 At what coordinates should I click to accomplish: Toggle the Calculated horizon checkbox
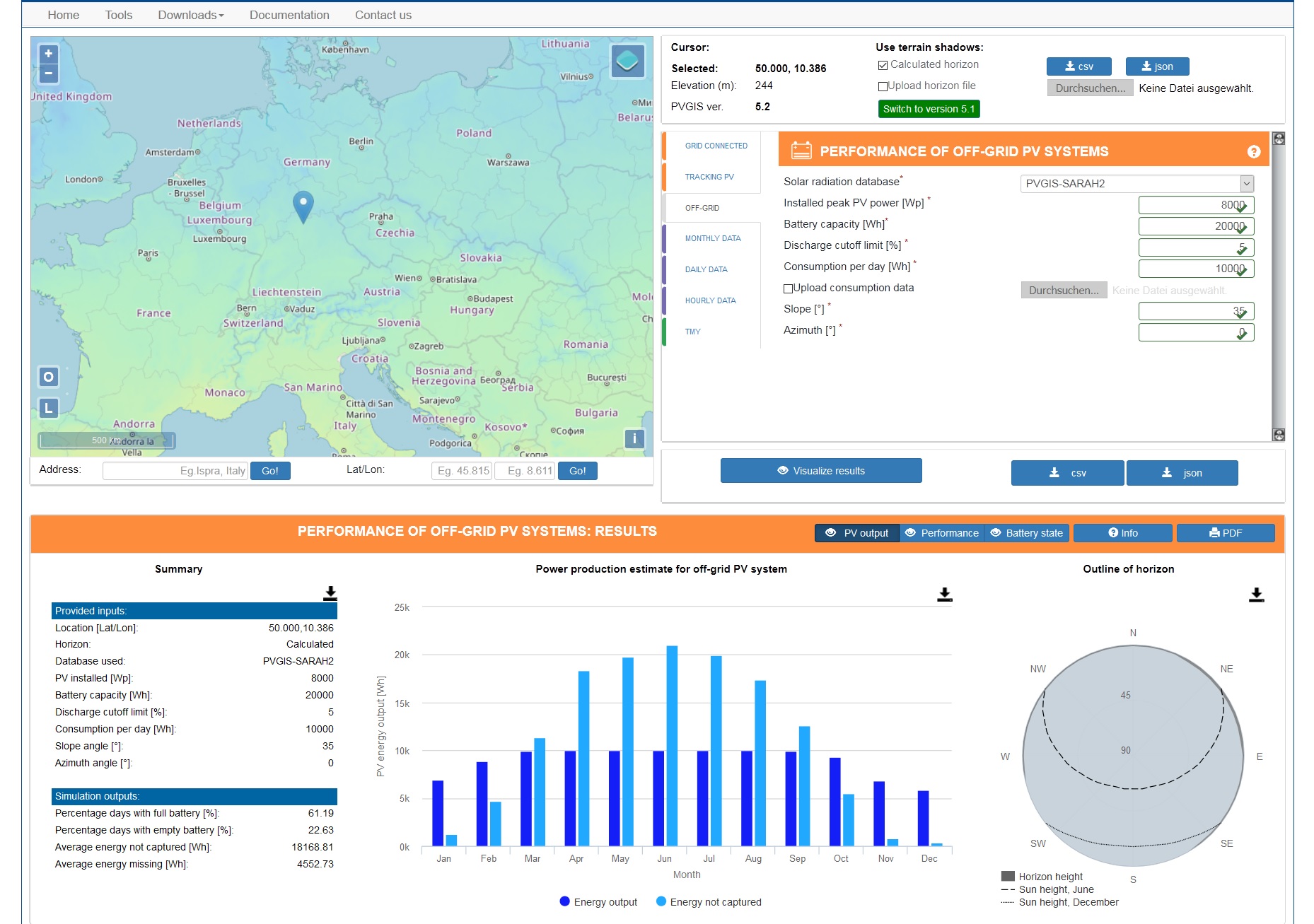[883, 65]
